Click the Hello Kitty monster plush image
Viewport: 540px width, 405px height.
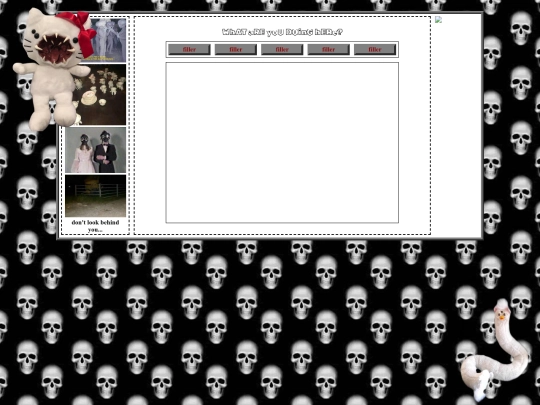point(53,69)
